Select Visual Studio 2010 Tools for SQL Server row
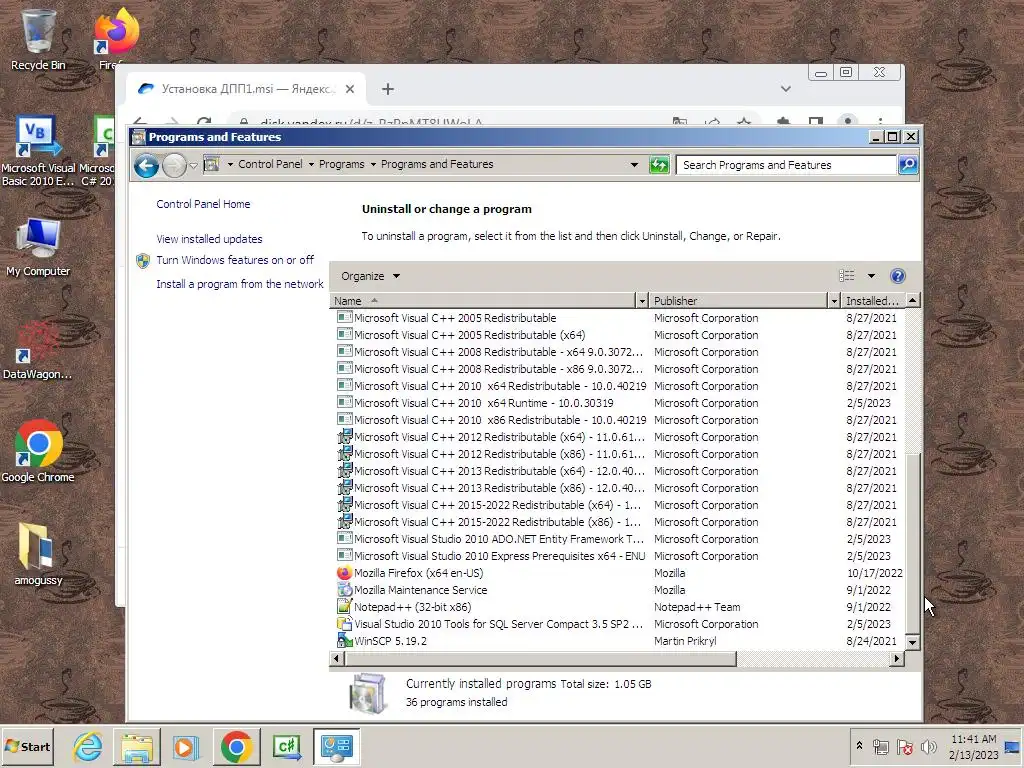Image resolution: width=1024 pixels, height=768 pixels. coord(618,624)
